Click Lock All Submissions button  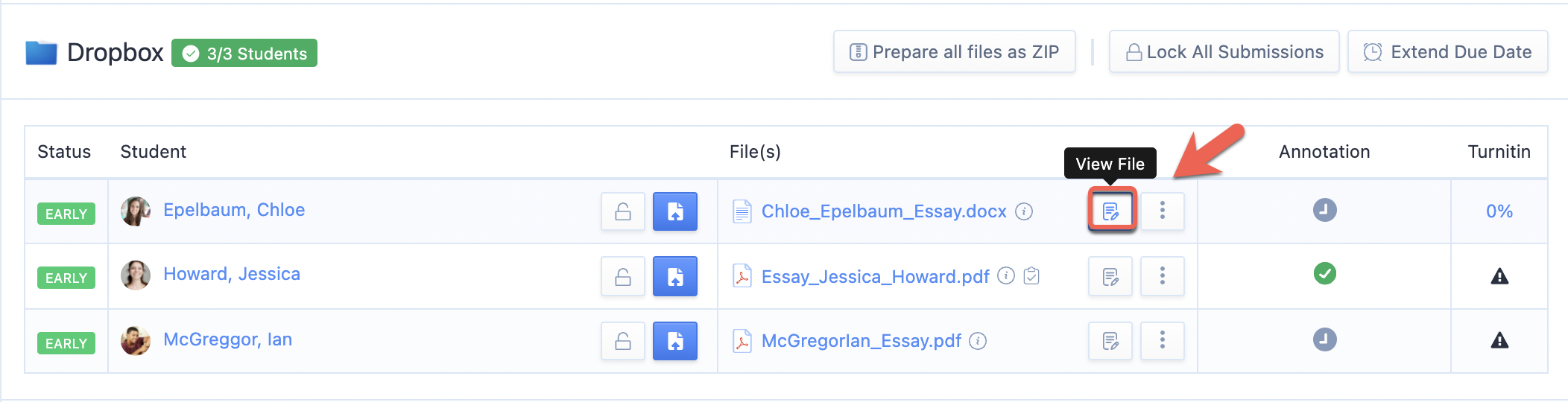(x=1224, y=51)
